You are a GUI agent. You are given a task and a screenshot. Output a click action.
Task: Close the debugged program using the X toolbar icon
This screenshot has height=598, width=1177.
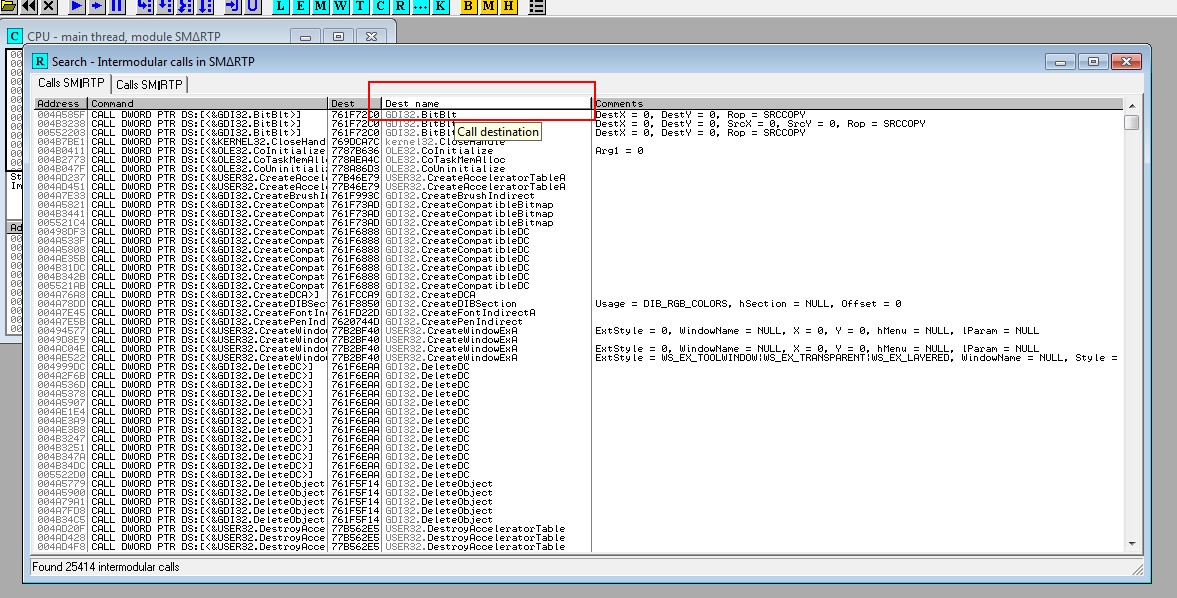[x=49, y=6]
